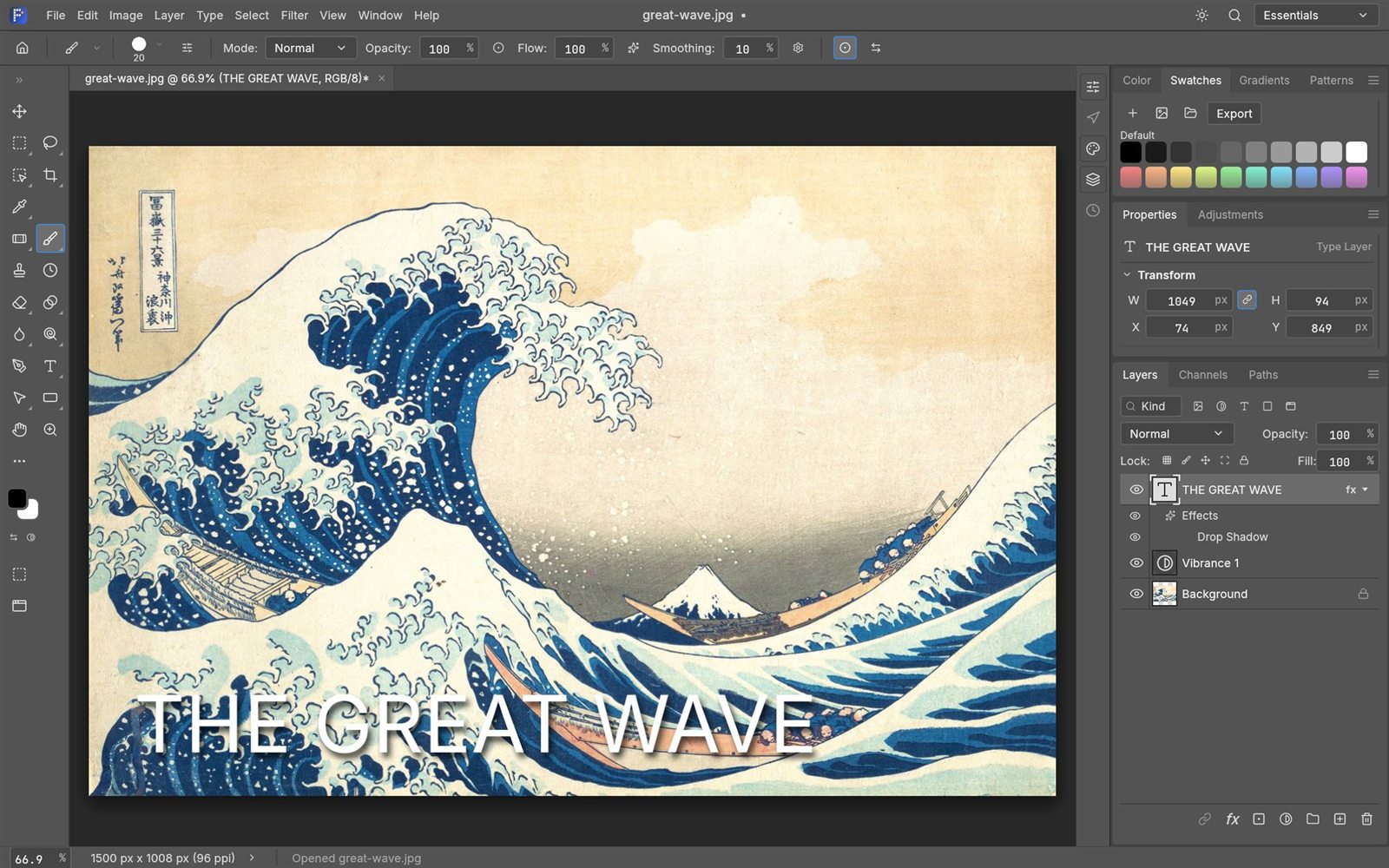Screen dimensions: 1389x868
Task: Pick the white swatch in Default row
Action: [x=1356, y=152]
